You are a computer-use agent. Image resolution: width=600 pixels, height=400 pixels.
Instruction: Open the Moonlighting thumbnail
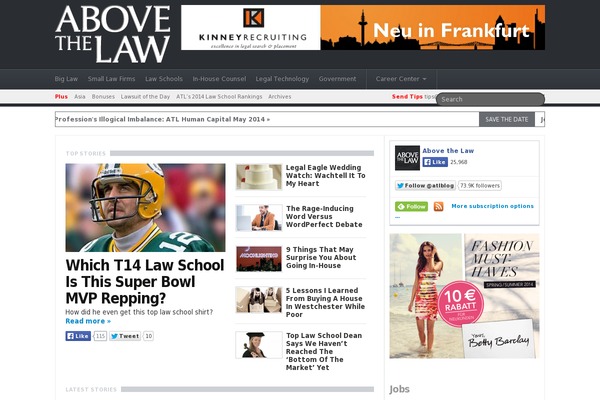click(259, 259)
